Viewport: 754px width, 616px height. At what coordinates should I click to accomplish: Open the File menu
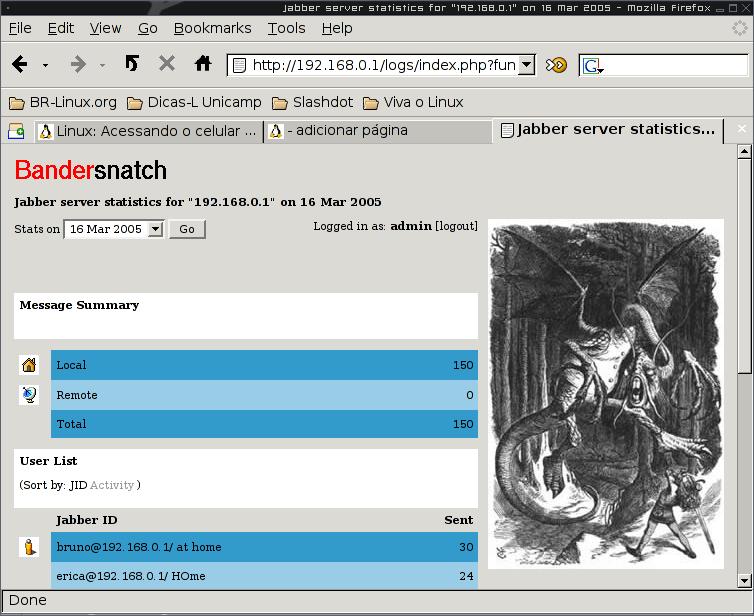pos(20,28)
